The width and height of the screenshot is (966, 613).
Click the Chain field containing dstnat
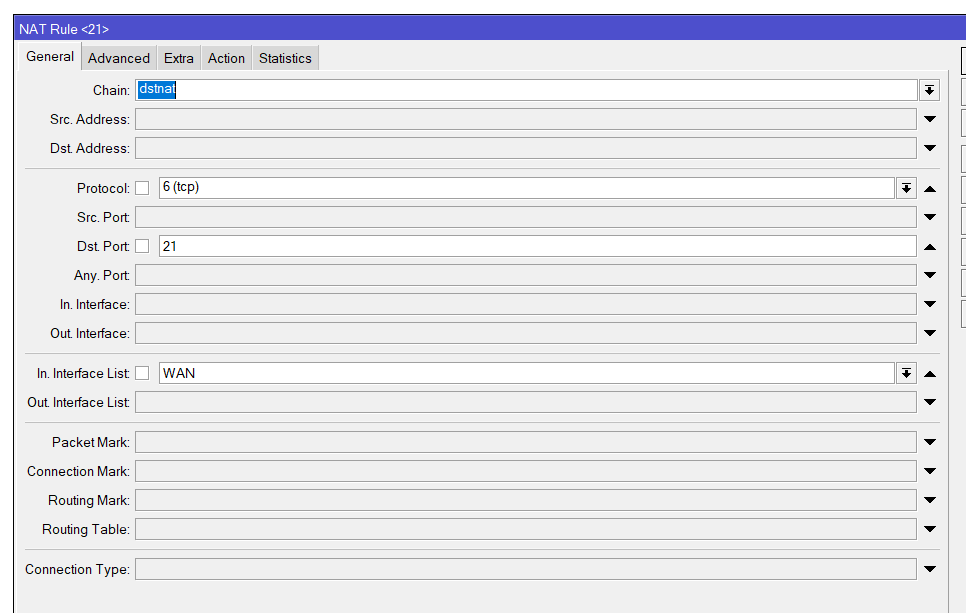pyautogui.click(x=526, y=90)
